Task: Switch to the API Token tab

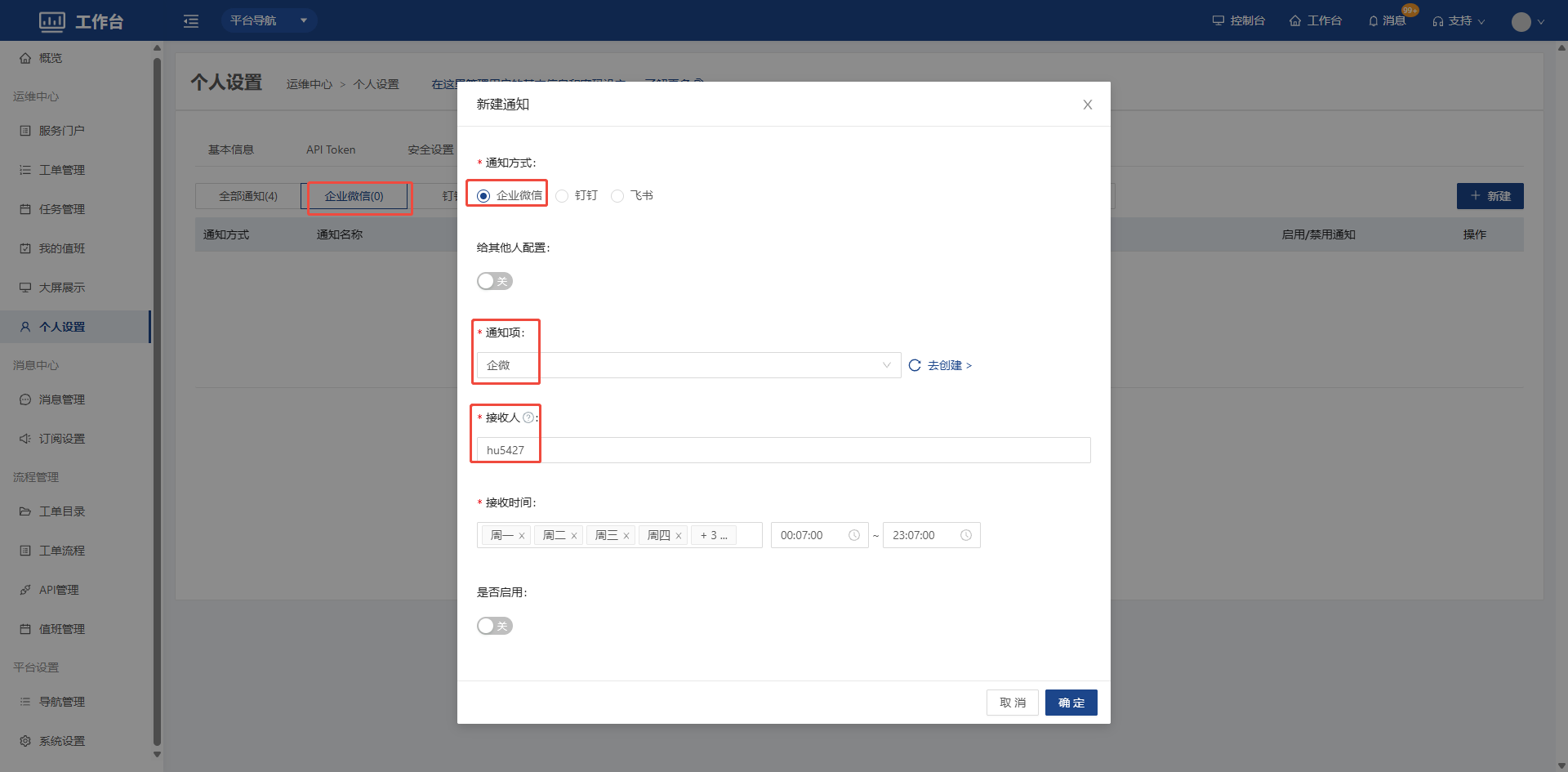Action: pos(331,149)
